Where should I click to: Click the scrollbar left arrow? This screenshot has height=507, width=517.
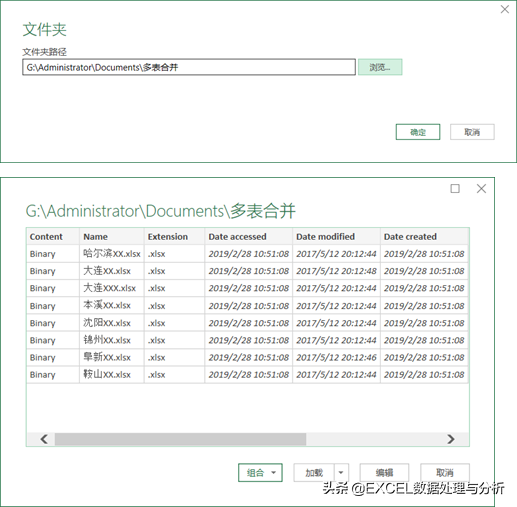(x=44, y=439)
